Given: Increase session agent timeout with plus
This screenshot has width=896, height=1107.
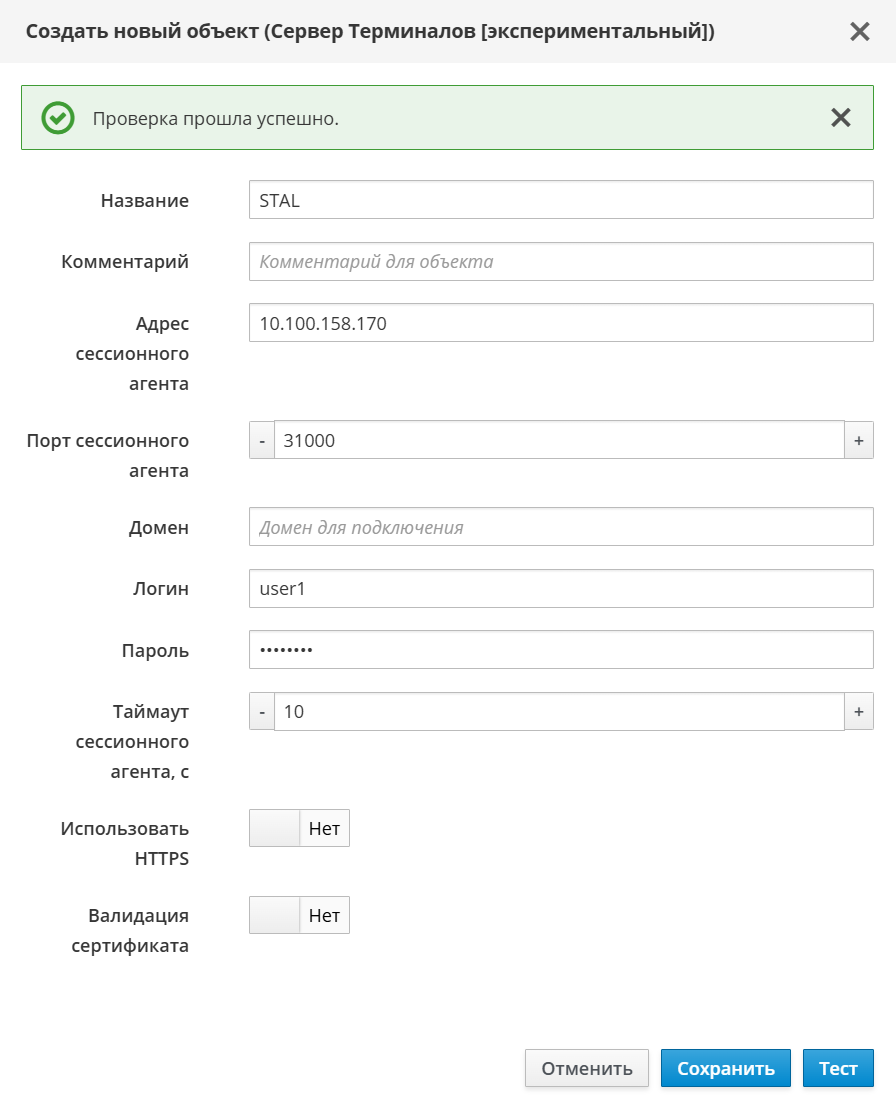Looking at the screenshot, I should (858, 712).
